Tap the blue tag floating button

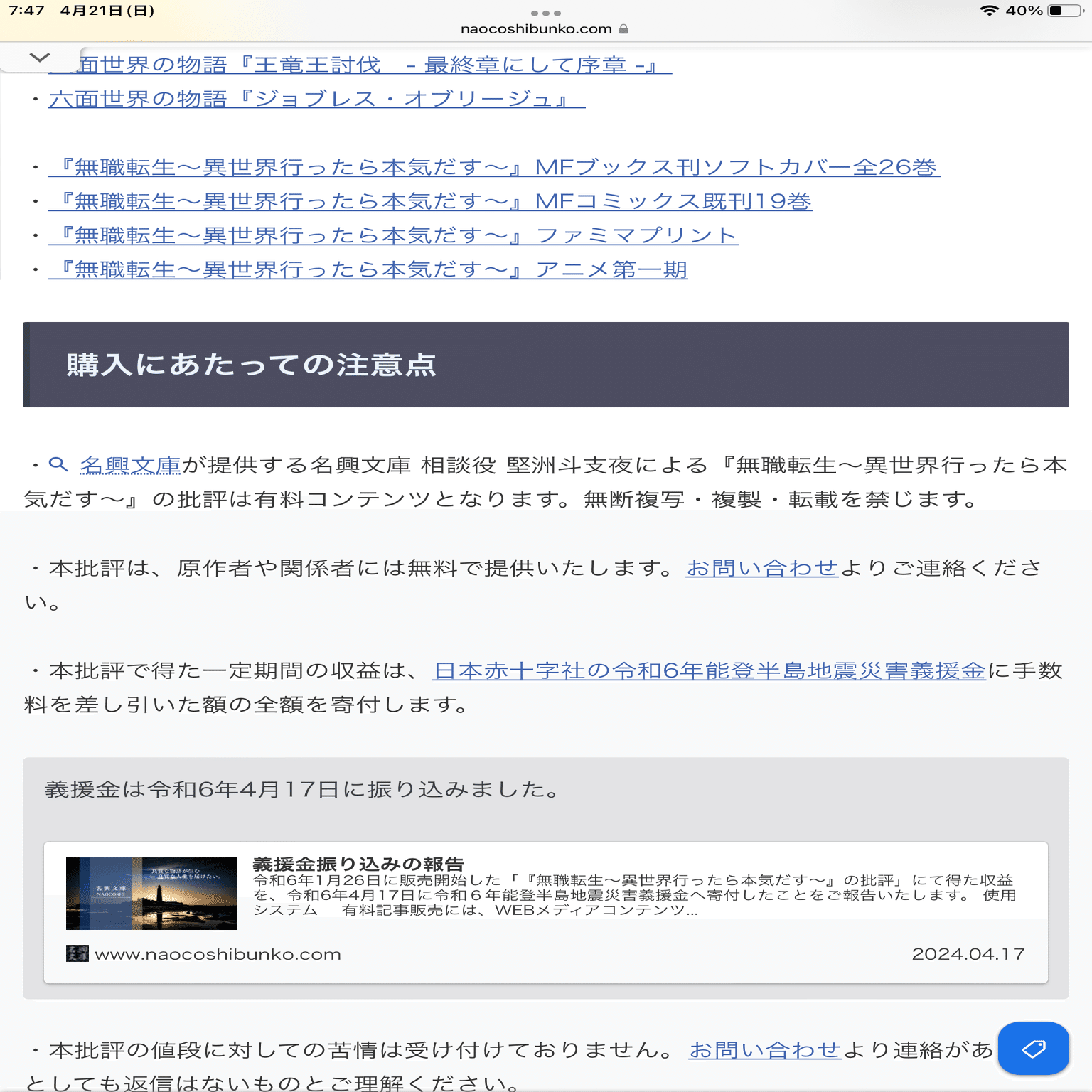click(1033, 1048)
